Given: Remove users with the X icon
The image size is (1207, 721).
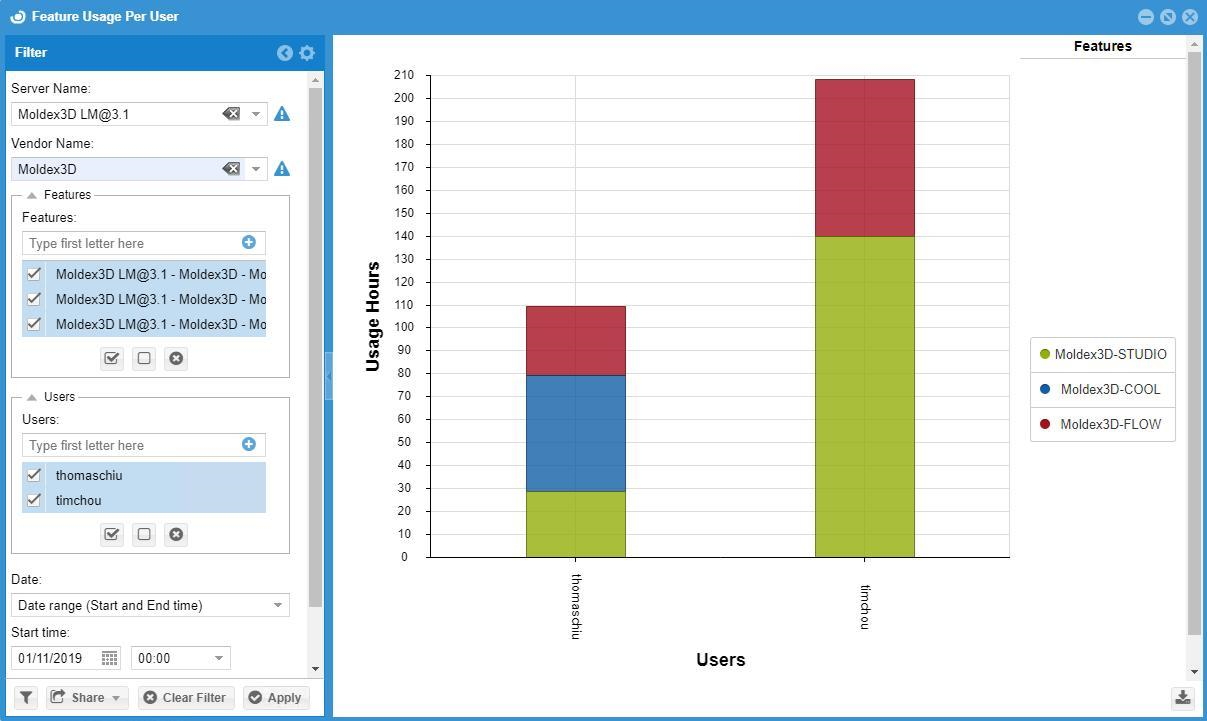Looking at the screenshot, I should (x=176, y=534).
